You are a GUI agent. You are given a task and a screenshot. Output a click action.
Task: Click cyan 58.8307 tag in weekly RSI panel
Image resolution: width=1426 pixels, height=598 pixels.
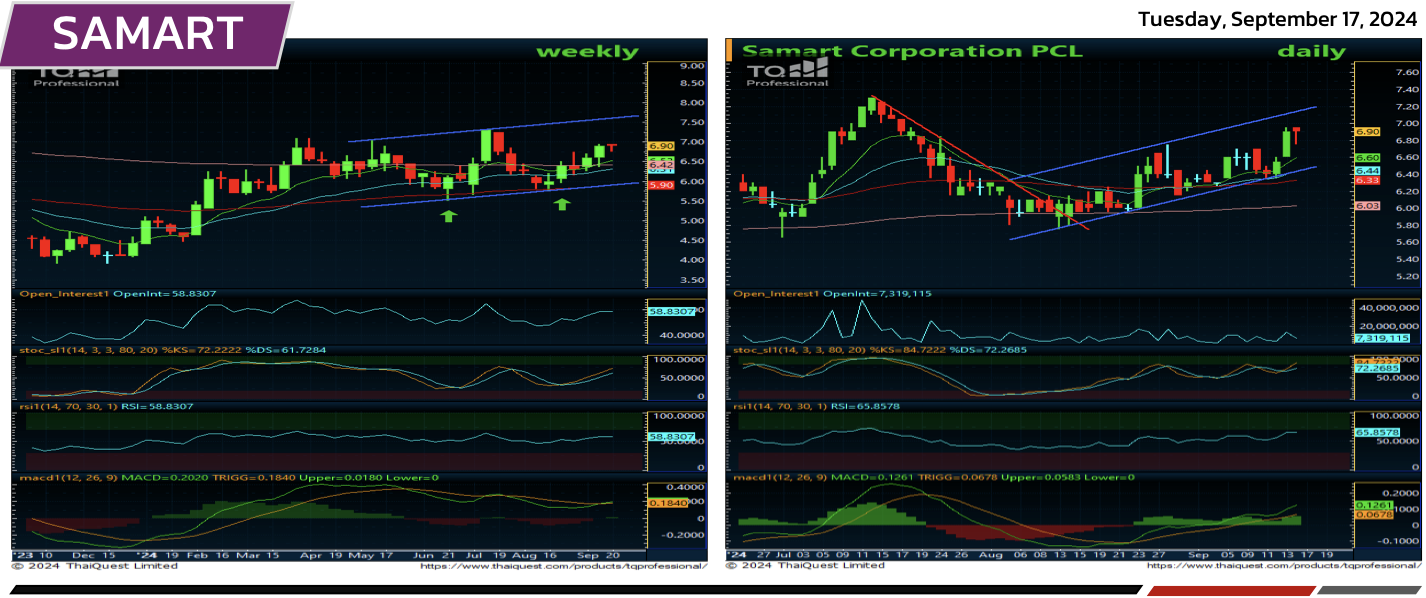(x=671, y=437)
